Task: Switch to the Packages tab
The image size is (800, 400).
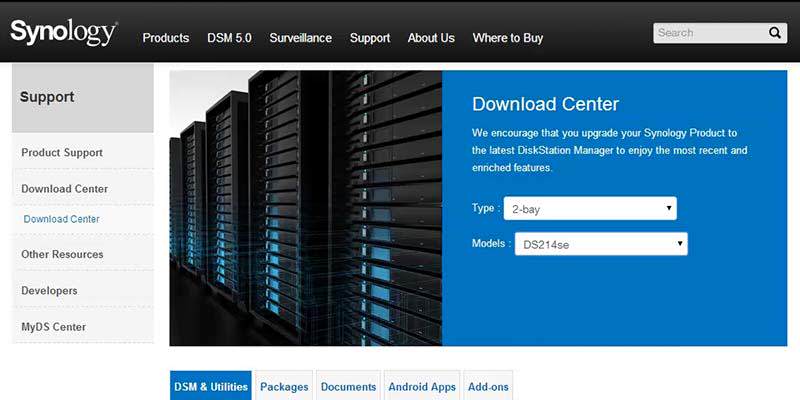Action: tap(284, 386)
